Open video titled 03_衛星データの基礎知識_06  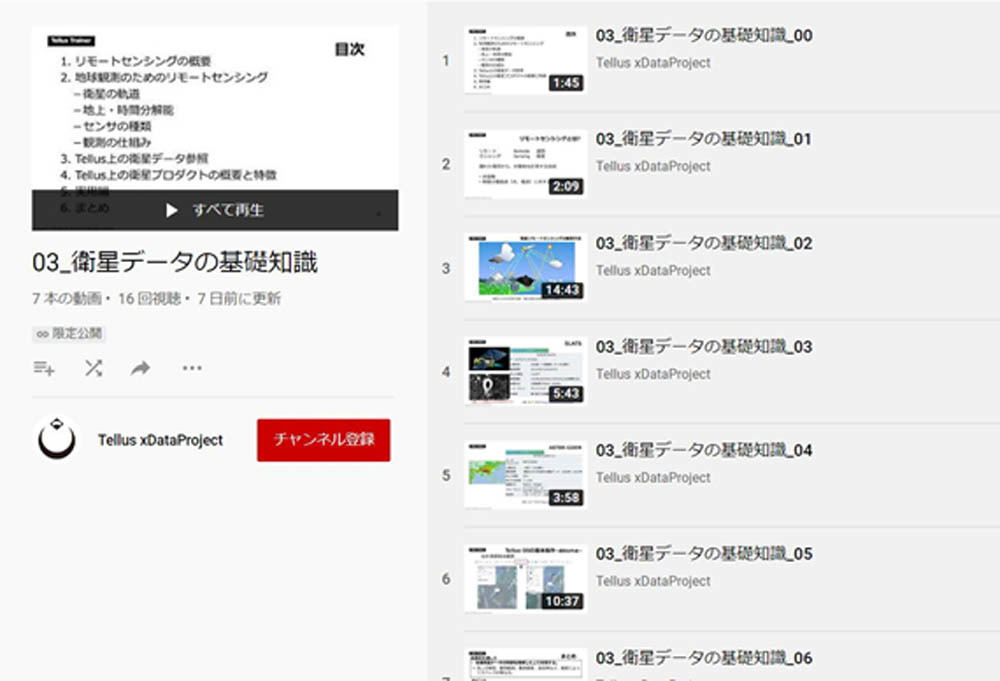pyautogui.click(x=704, y=658)
